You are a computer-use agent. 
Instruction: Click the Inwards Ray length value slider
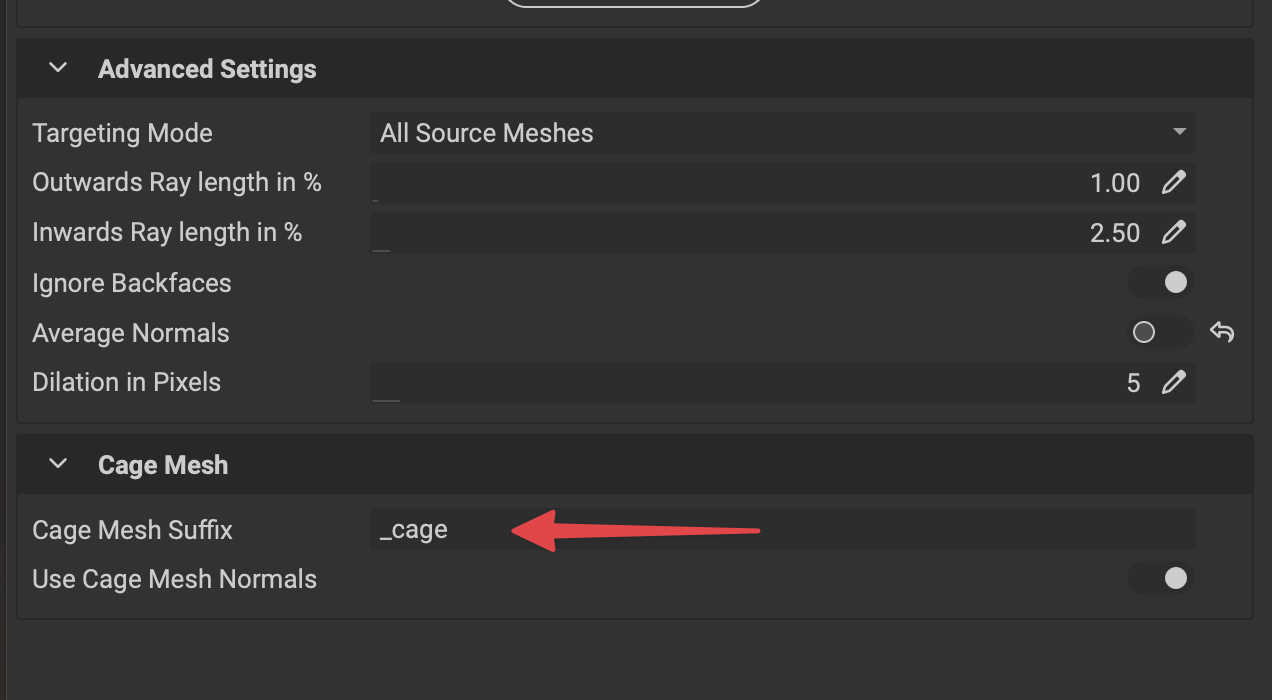[760, 233]
